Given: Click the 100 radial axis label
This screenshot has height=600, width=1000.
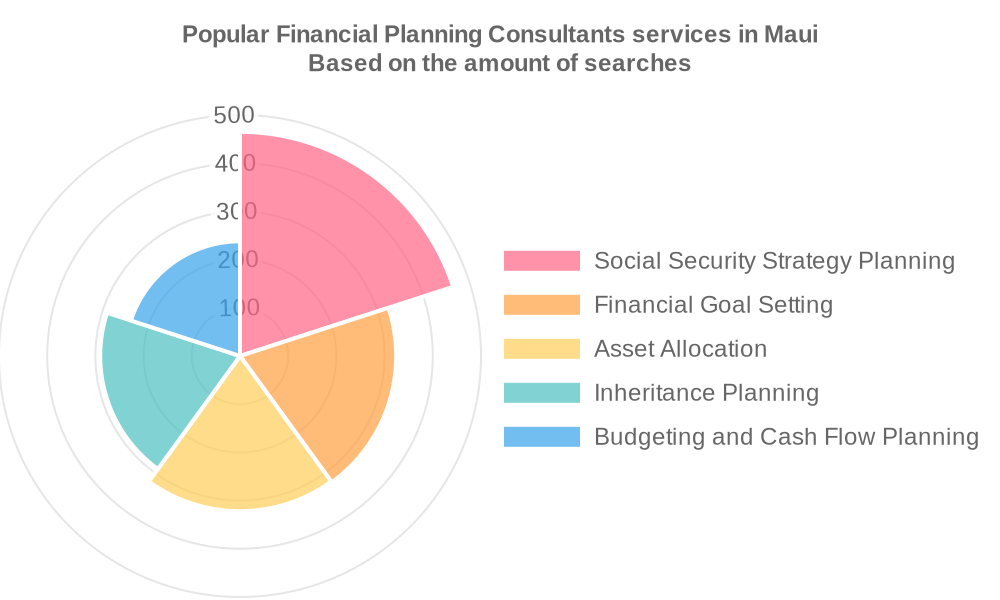Looking at the screenshot, I should (x=237, y=307).
